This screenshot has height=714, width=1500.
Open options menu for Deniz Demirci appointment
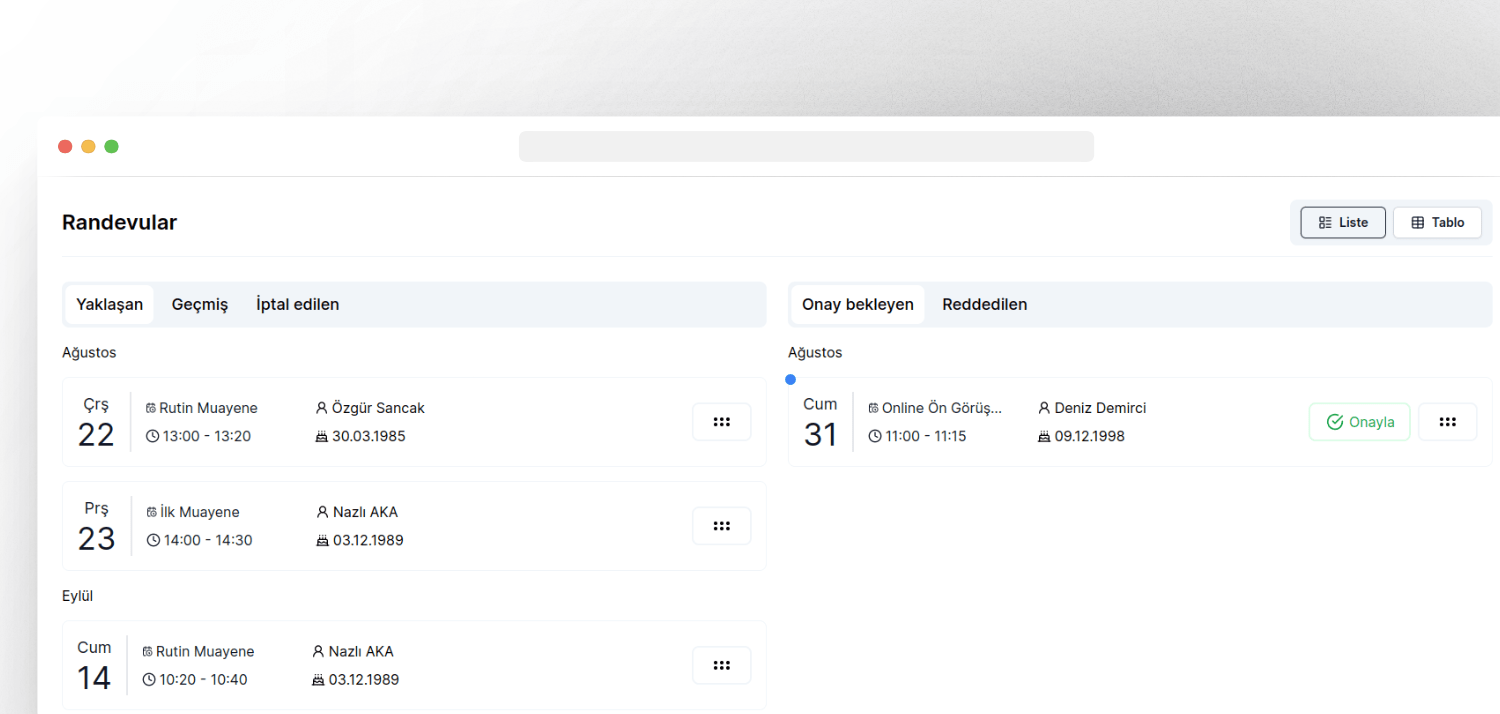1446,422
